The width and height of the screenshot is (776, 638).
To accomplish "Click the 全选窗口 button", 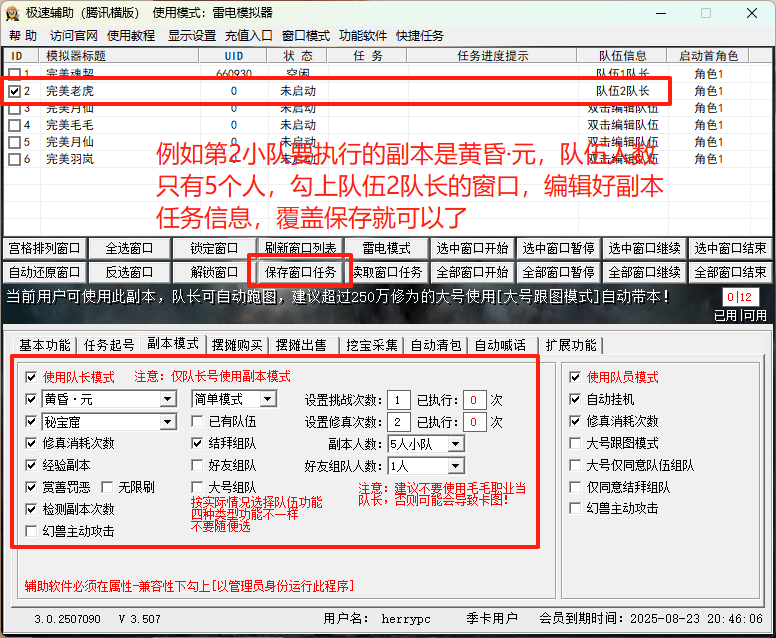I will (129, 248).
